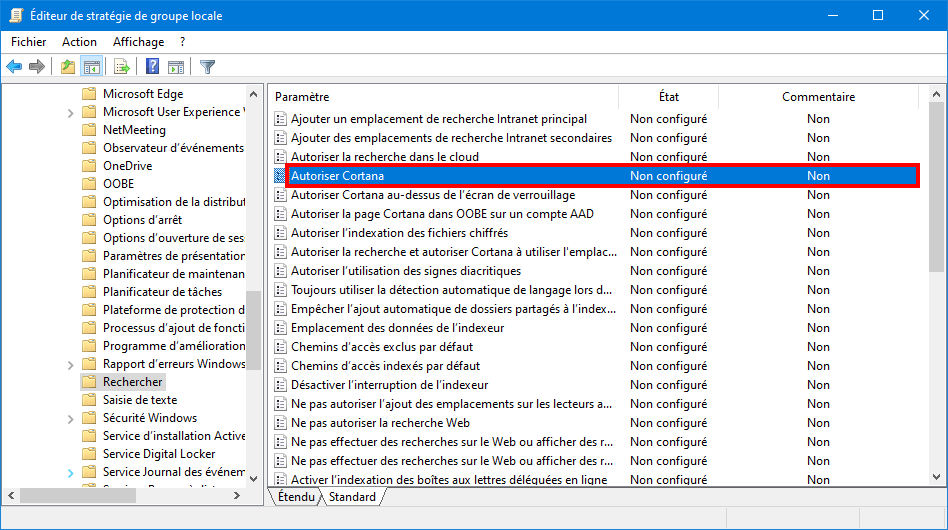Viewport: 948px width, 530px height.
Task: Switch to the Étendu tab
Action: [x=296, y=497]
